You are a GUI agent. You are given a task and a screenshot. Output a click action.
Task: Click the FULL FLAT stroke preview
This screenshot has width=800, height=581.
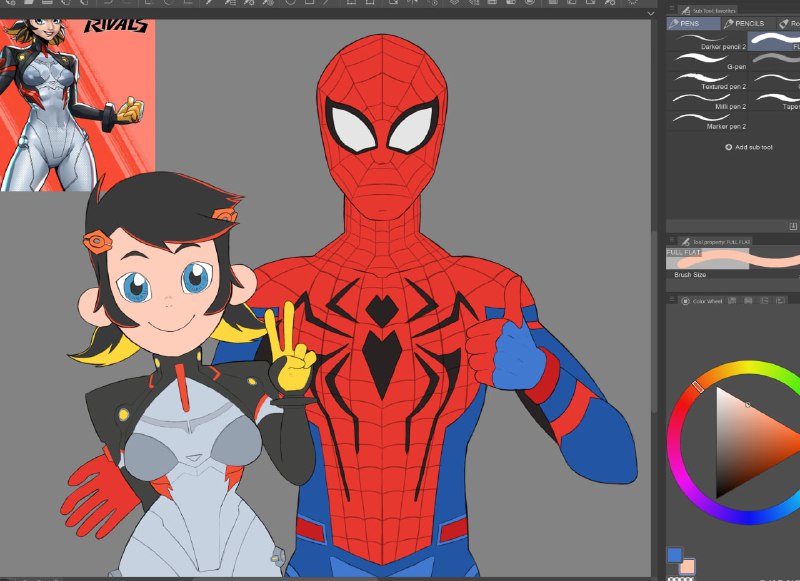coord(733,259)
